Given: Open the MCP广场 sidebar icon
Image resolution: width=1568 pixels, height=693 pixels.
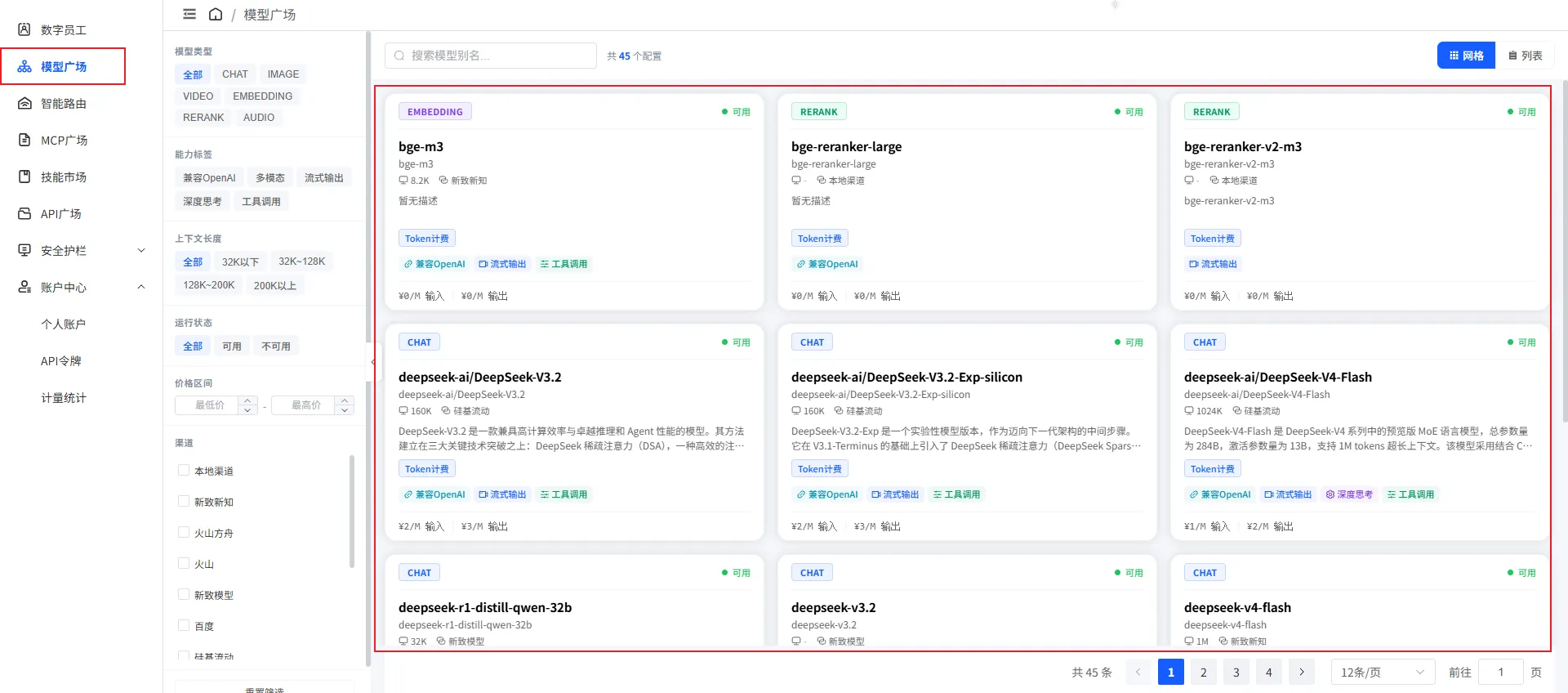Looking at the screenshot, I should tap(24, 140).
